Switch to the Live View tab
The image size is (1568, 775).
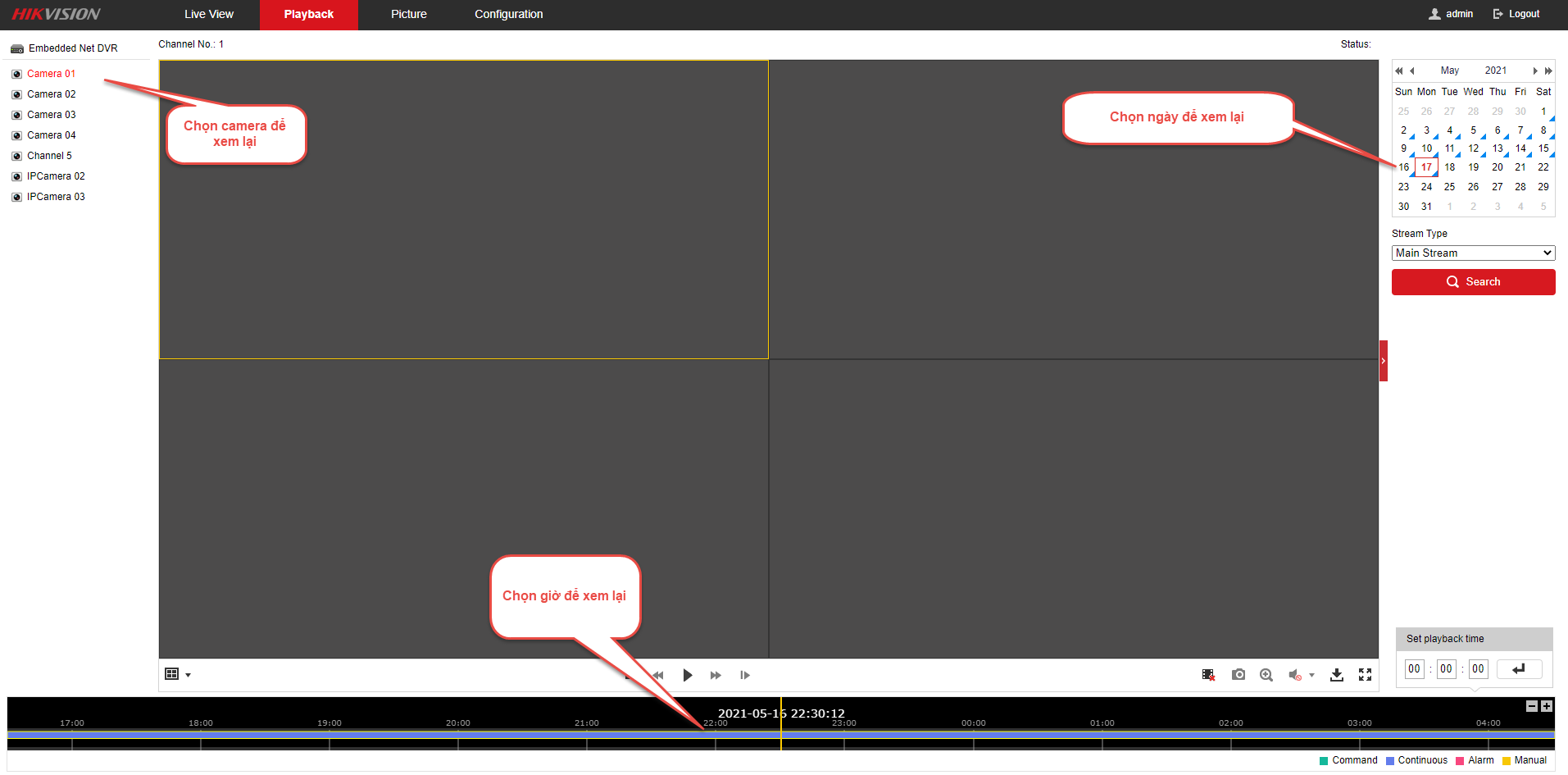click(x=209, y=15)
